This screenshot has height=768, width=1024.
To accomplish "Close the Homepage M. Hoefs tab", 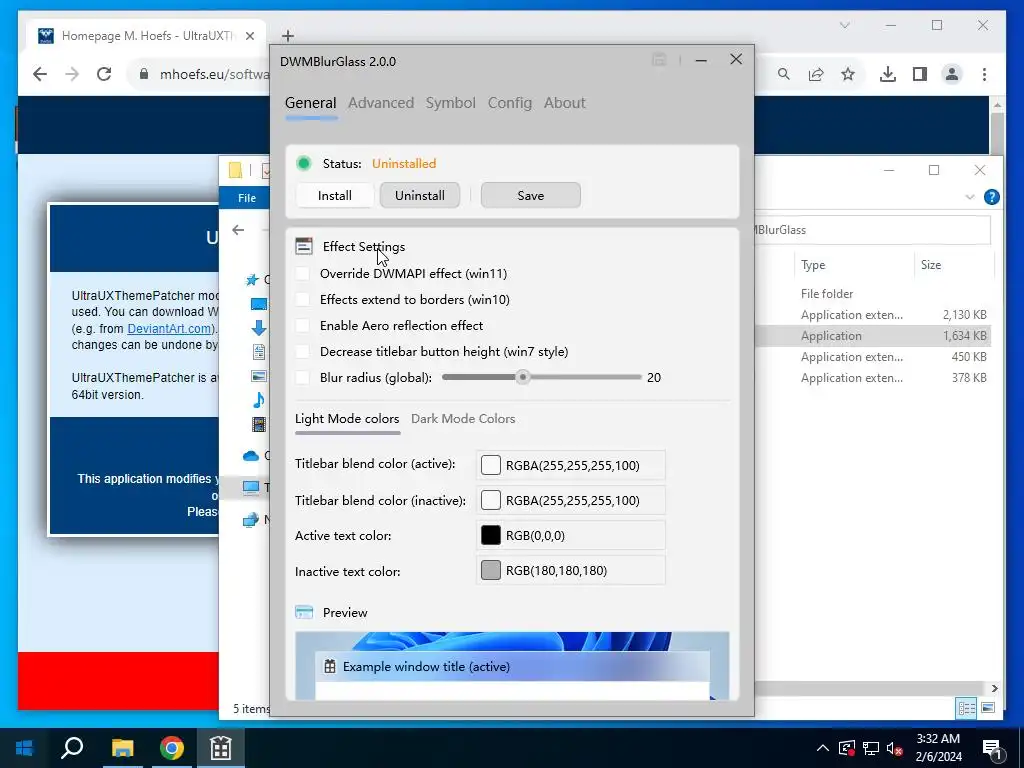I will point(249,36).
